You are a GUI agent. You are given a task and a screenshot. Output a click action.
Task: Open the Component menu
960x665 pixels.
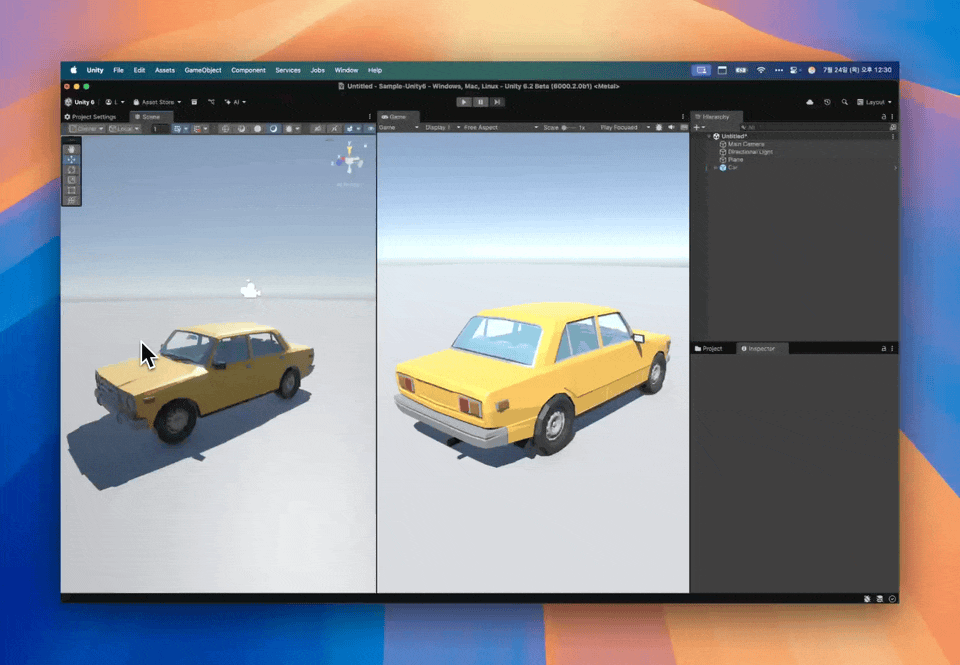(248, 70)
